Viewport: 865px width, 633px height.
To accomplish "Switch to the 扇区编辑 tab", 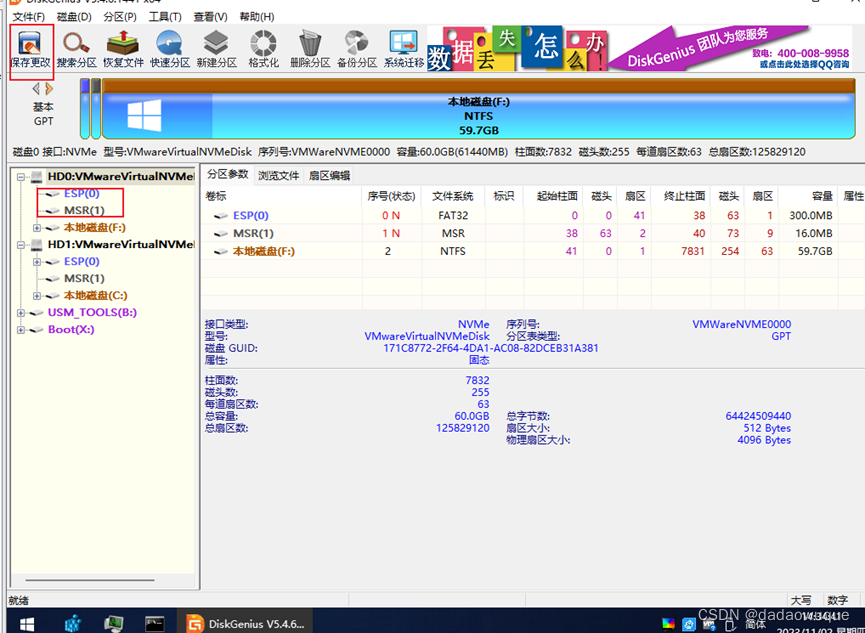I will tap(329, 175).
